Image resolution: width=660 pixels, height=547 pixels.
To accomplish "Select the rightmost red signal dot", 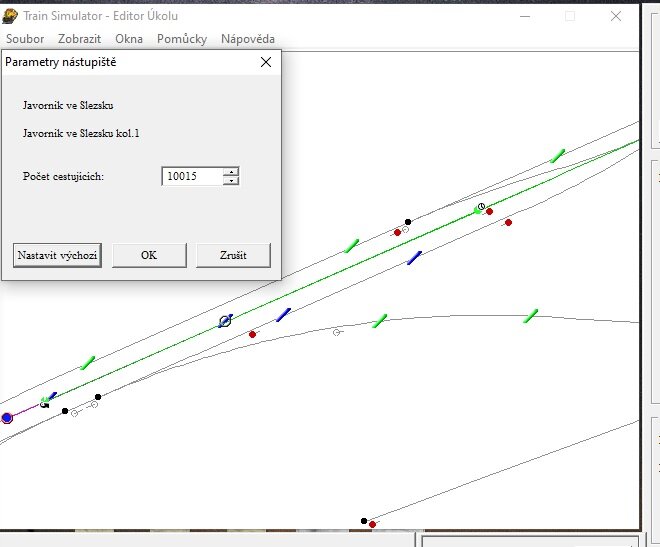I will pos(508,222).
